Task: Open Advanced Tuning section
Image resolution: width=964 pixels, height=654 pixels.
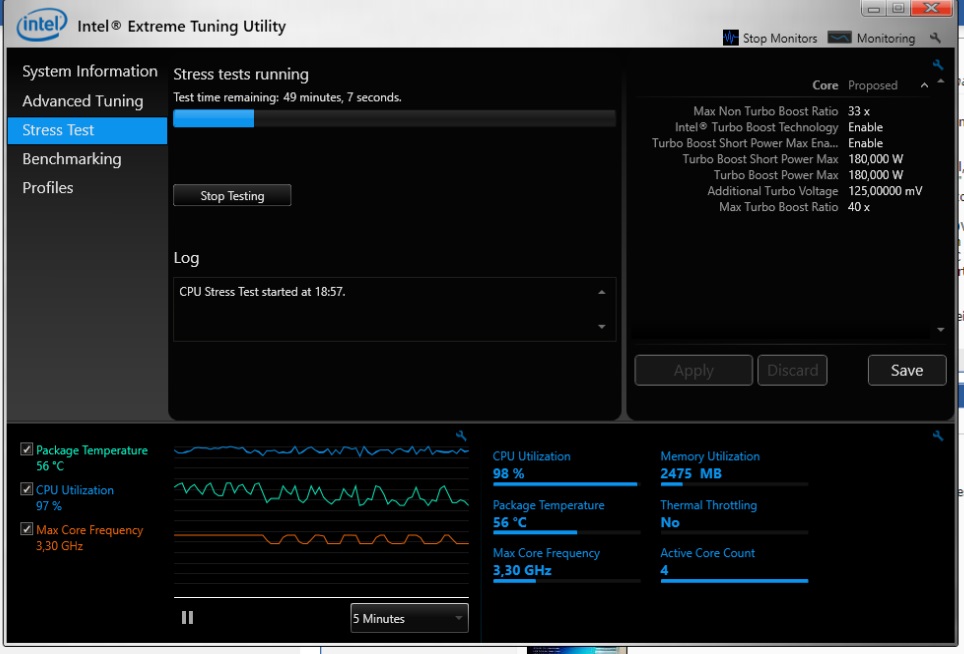Action: (82, 101)
